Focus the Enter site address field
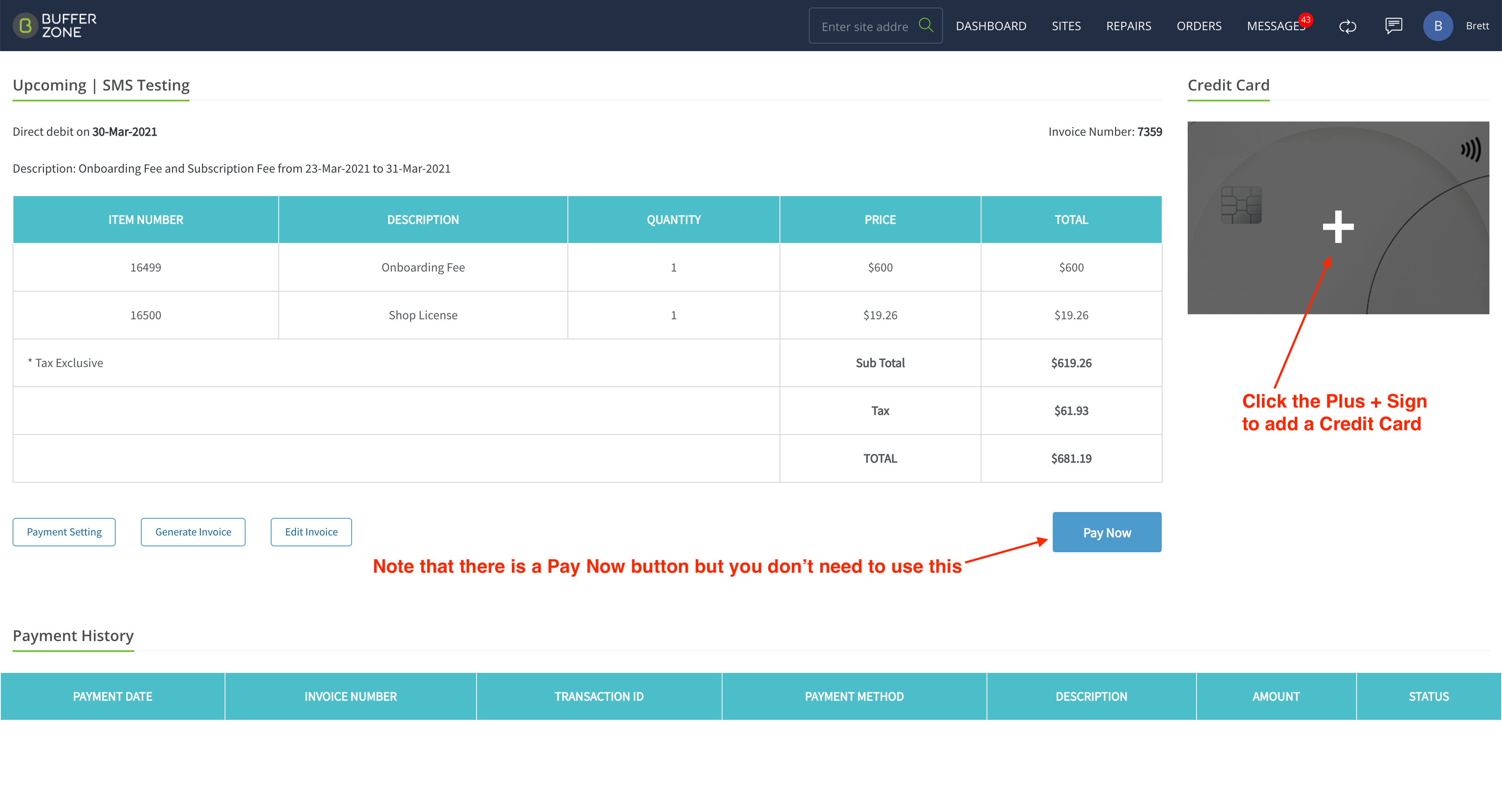The image size is (1502, 812). click(x=865, y=26)
